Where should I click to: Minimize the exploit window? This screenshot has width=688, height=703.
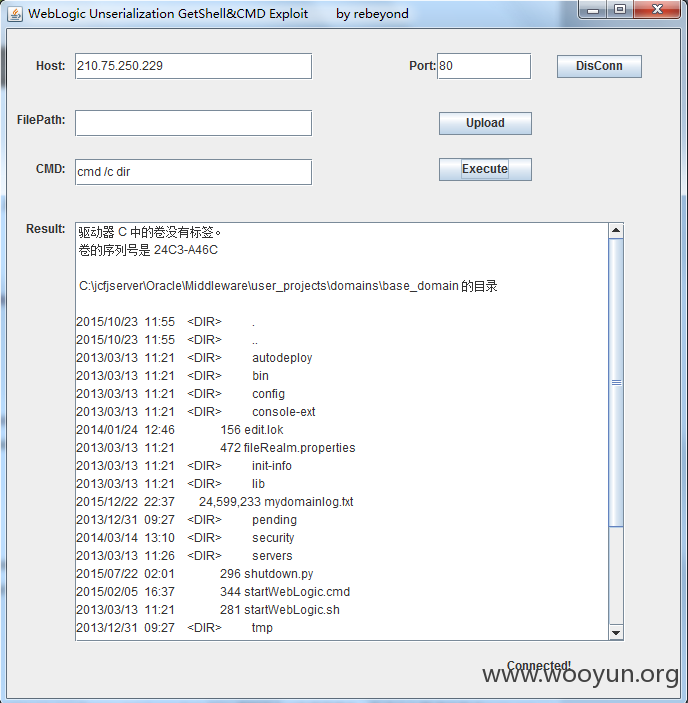(x=593, y=9)
